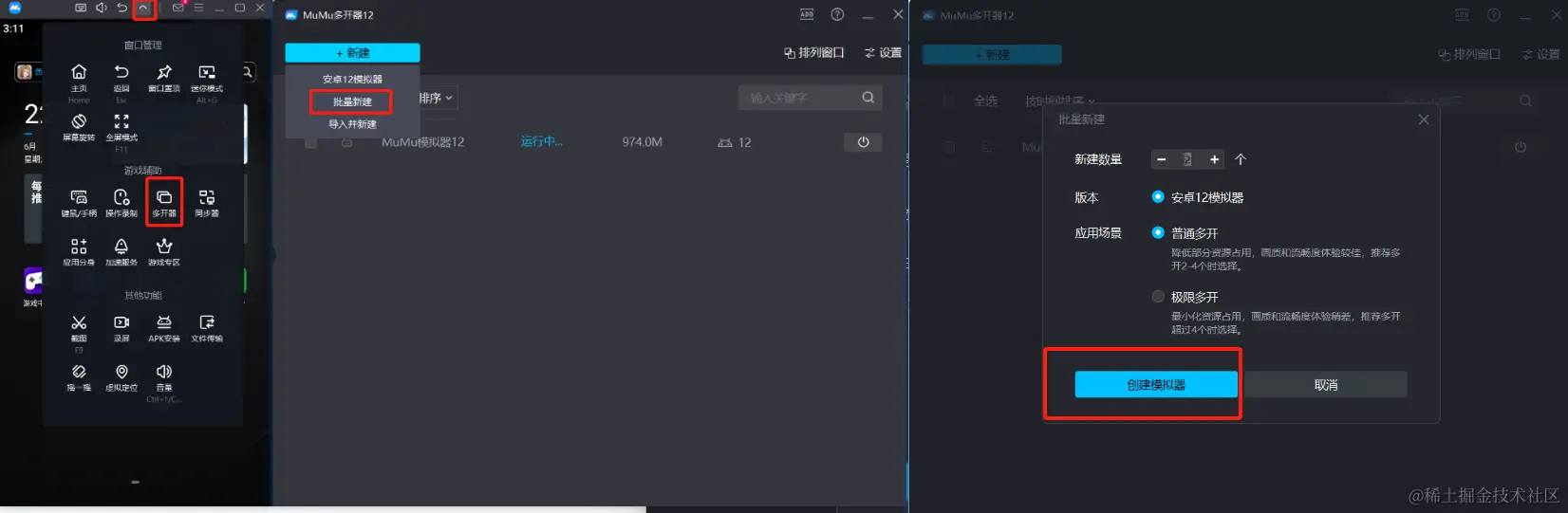
Task: Click dimmed 排列窗口 in the right window
Action: pyautogui.click(x=1469, y=55)
